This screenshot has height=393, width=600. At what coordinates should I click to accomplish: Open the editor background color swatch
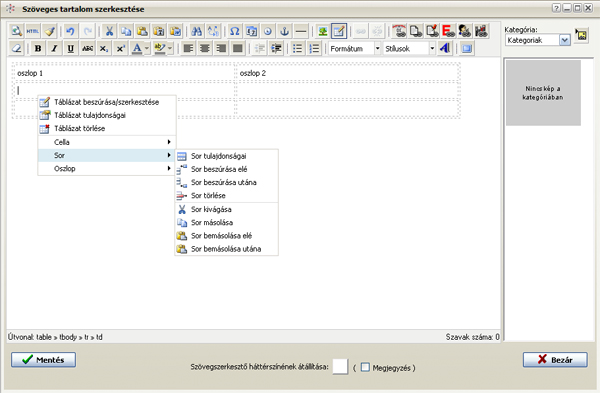pos(340,367)
